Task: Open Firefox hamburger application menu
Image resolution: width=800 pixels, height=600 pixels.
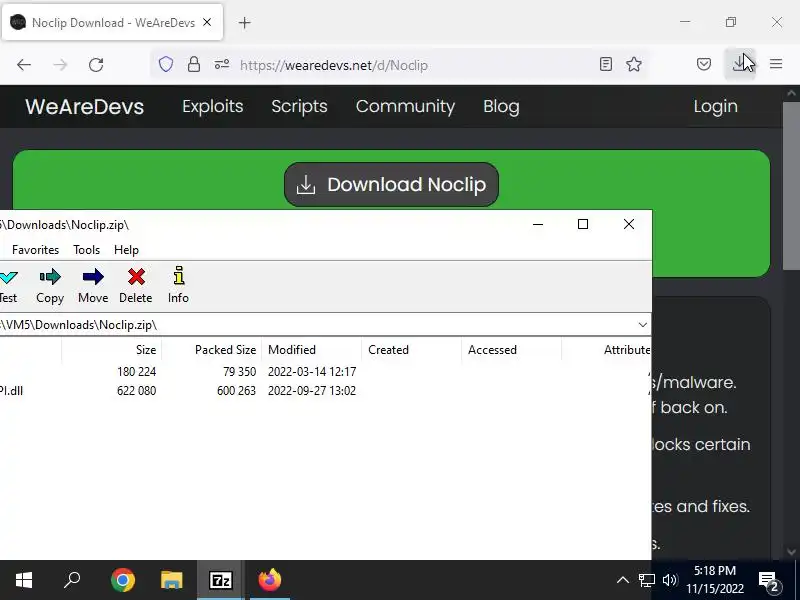Action: click(776, 64)
